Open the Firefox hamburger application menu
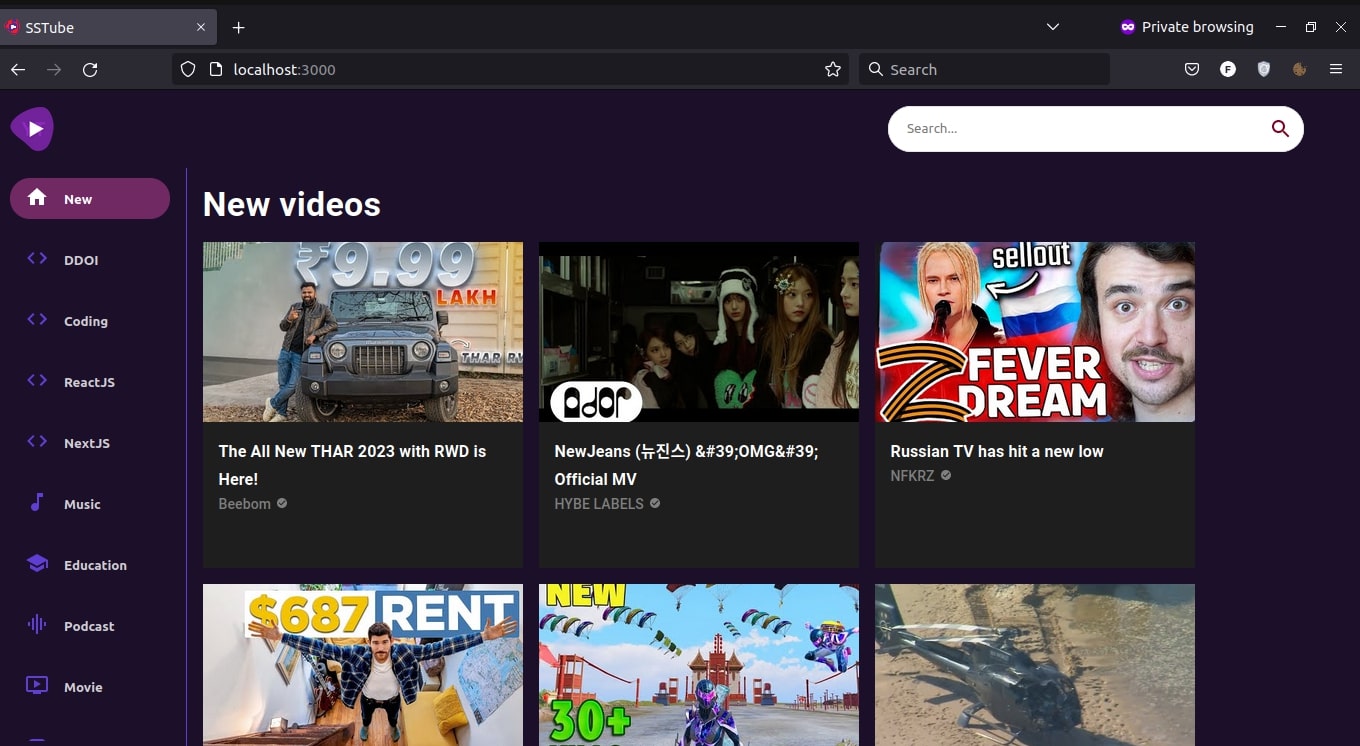Viewport: 1360px width, 746px height. (x=1336, y=69)
